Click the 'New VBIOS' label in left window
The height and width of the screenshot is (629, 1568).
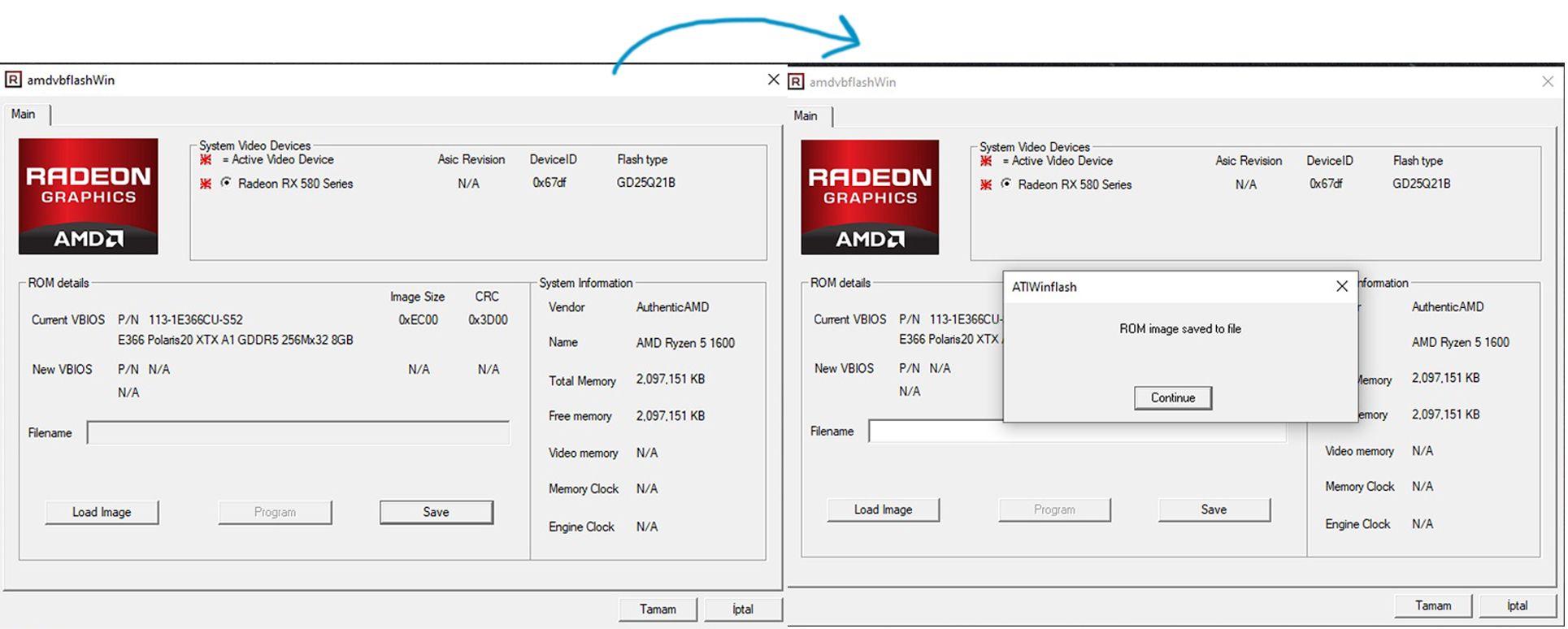[62, 370]
